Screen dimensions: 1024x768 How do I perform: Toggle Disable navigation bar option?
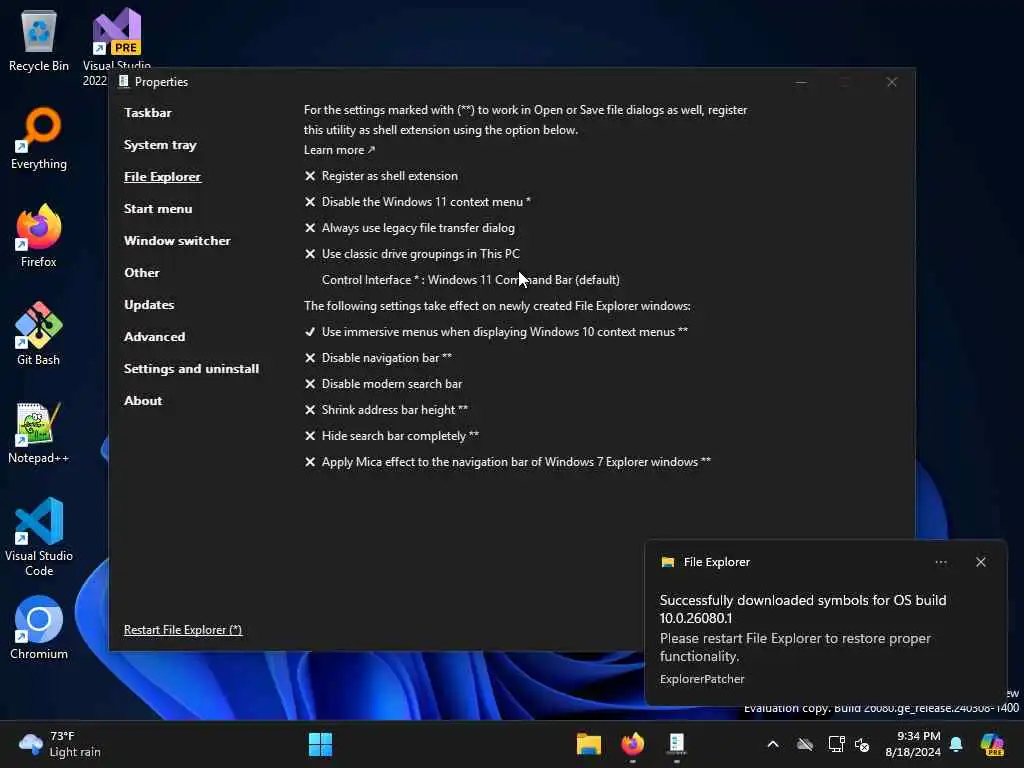pos(378,358)
